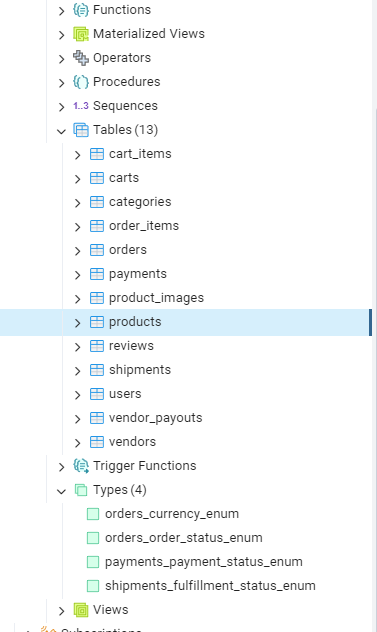Click the table icon beside cart_items

(x=97, y=154)
